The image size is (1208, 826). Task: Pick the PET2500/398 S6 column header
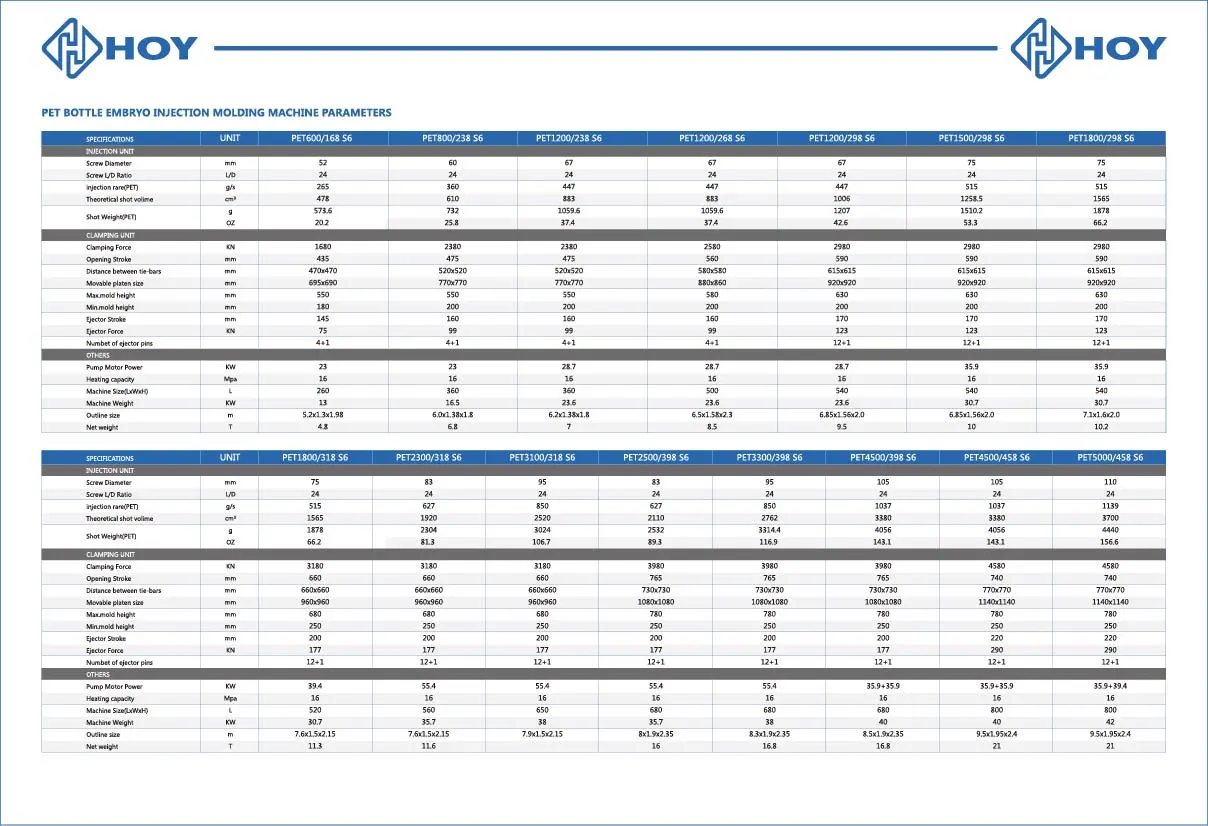(656, 457)
